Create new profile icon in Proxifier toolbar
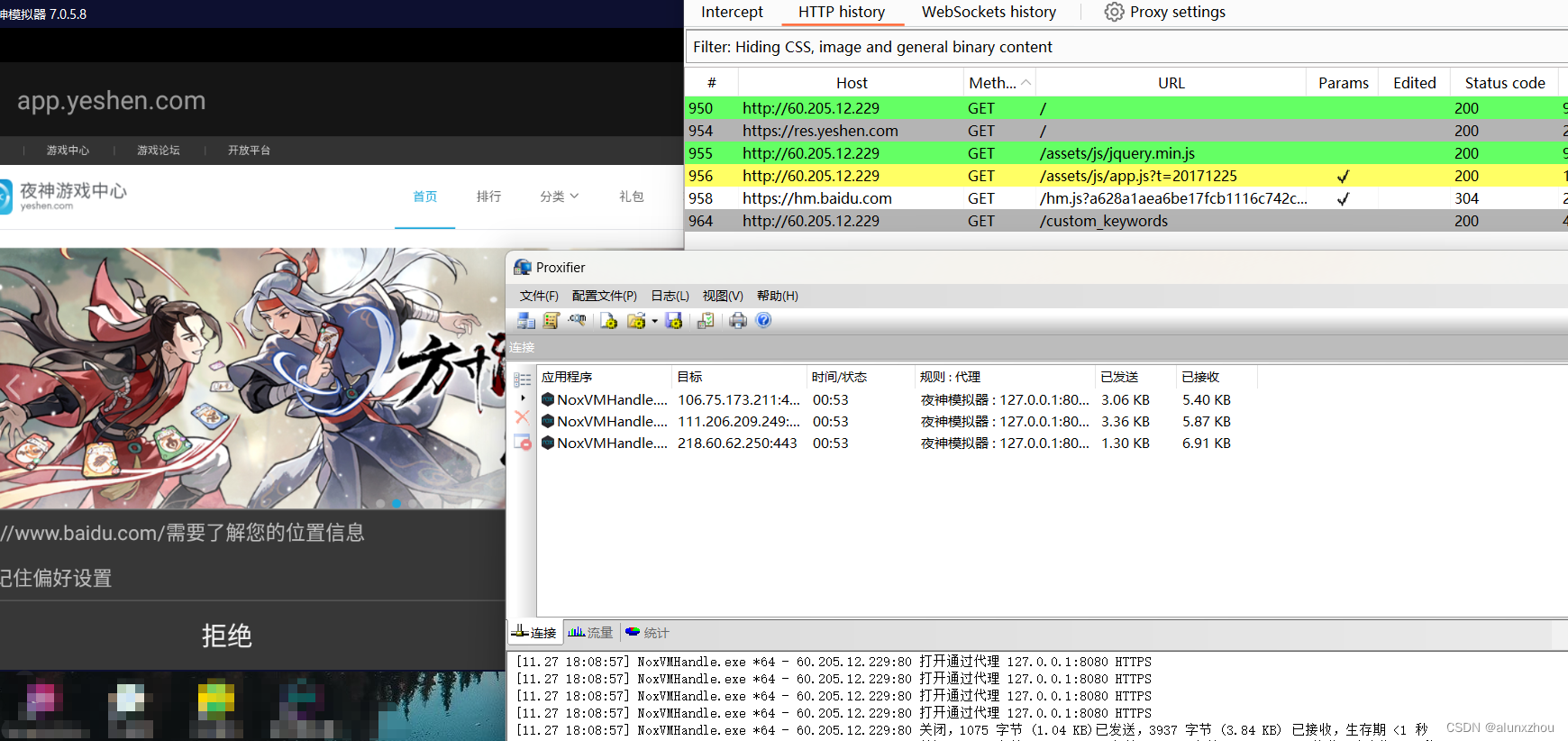1568x741 pixels. (609, 321)
